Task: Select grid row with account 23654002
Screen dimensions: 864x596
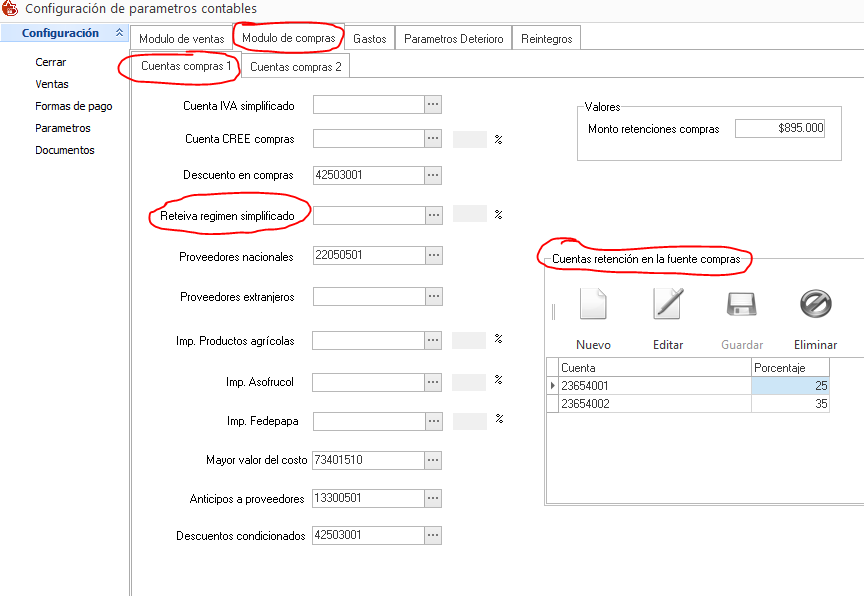Action: (650, 403)
